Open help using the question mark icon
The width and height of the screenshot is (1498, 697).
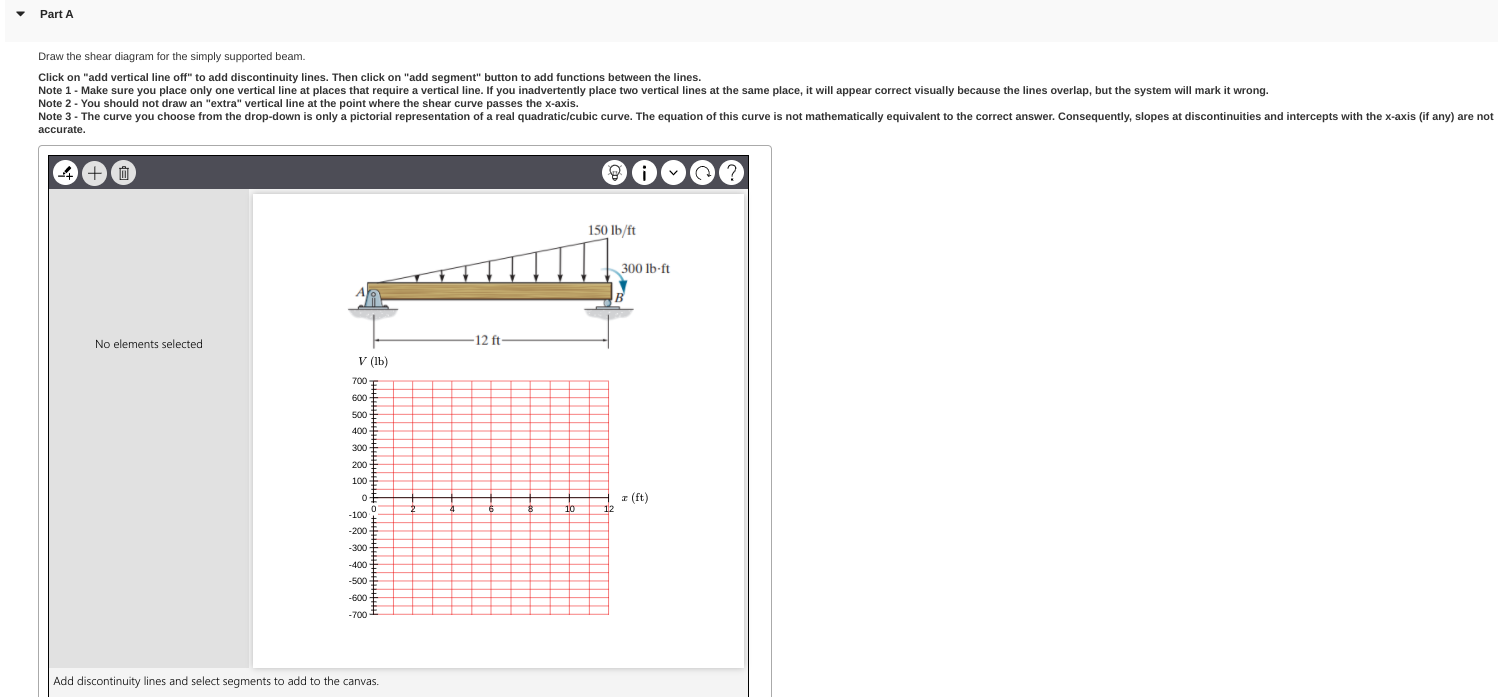coord(731,172)
